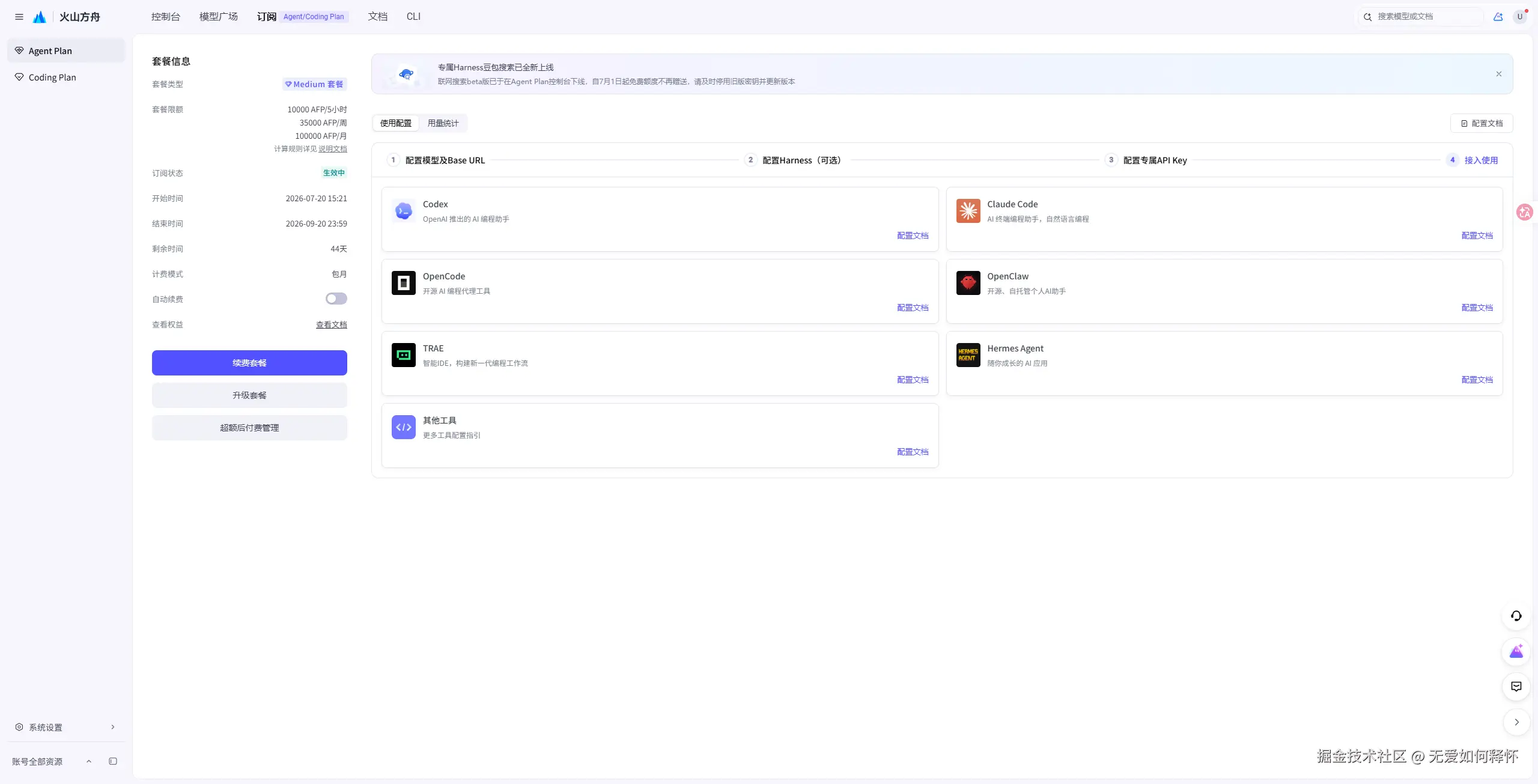Click the 其他工具 code icon

(x=404, y=427)
